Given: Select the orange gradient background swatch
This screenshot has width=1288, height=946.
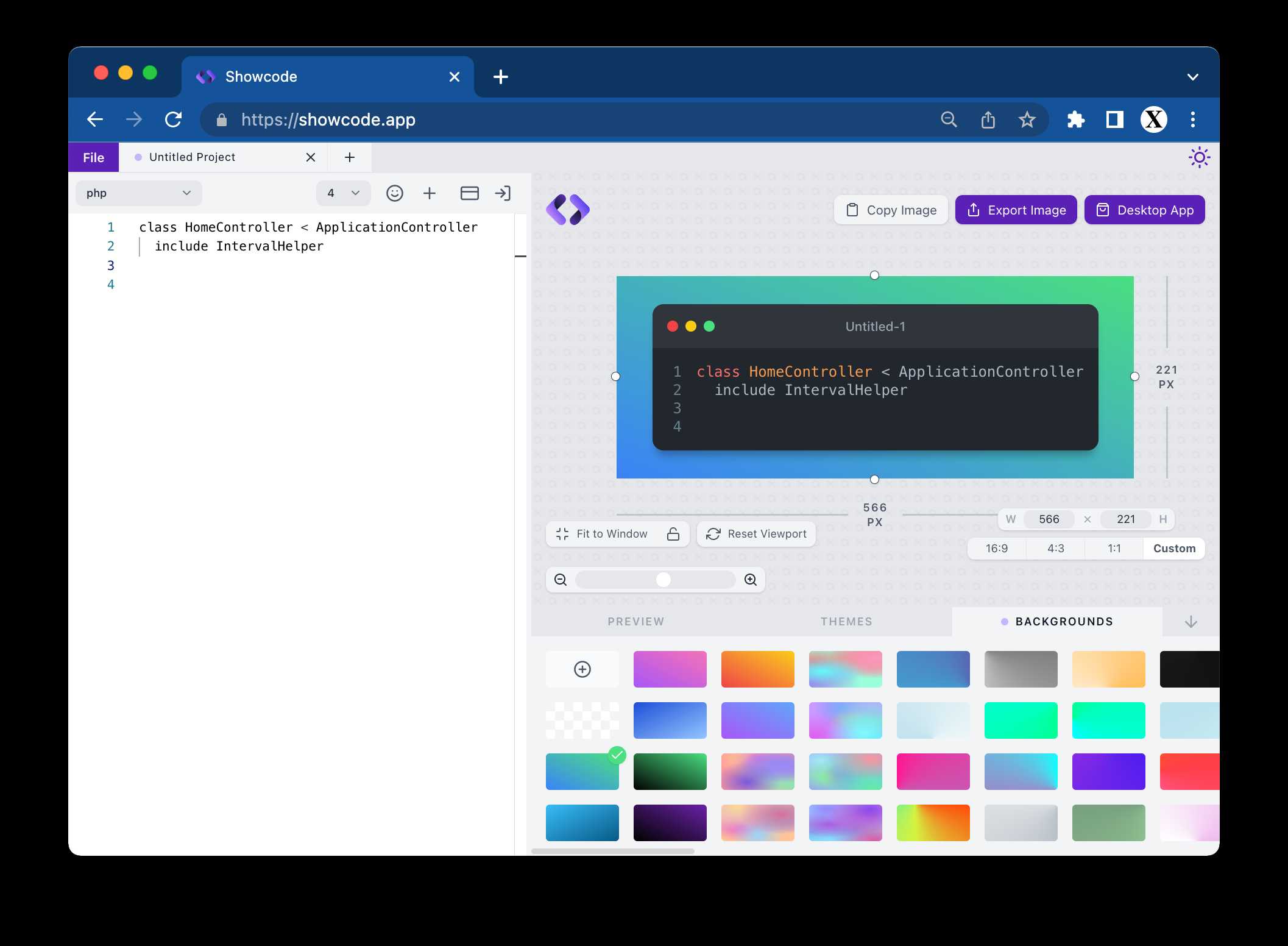Looking at the screenshot, I should point(757,669).
